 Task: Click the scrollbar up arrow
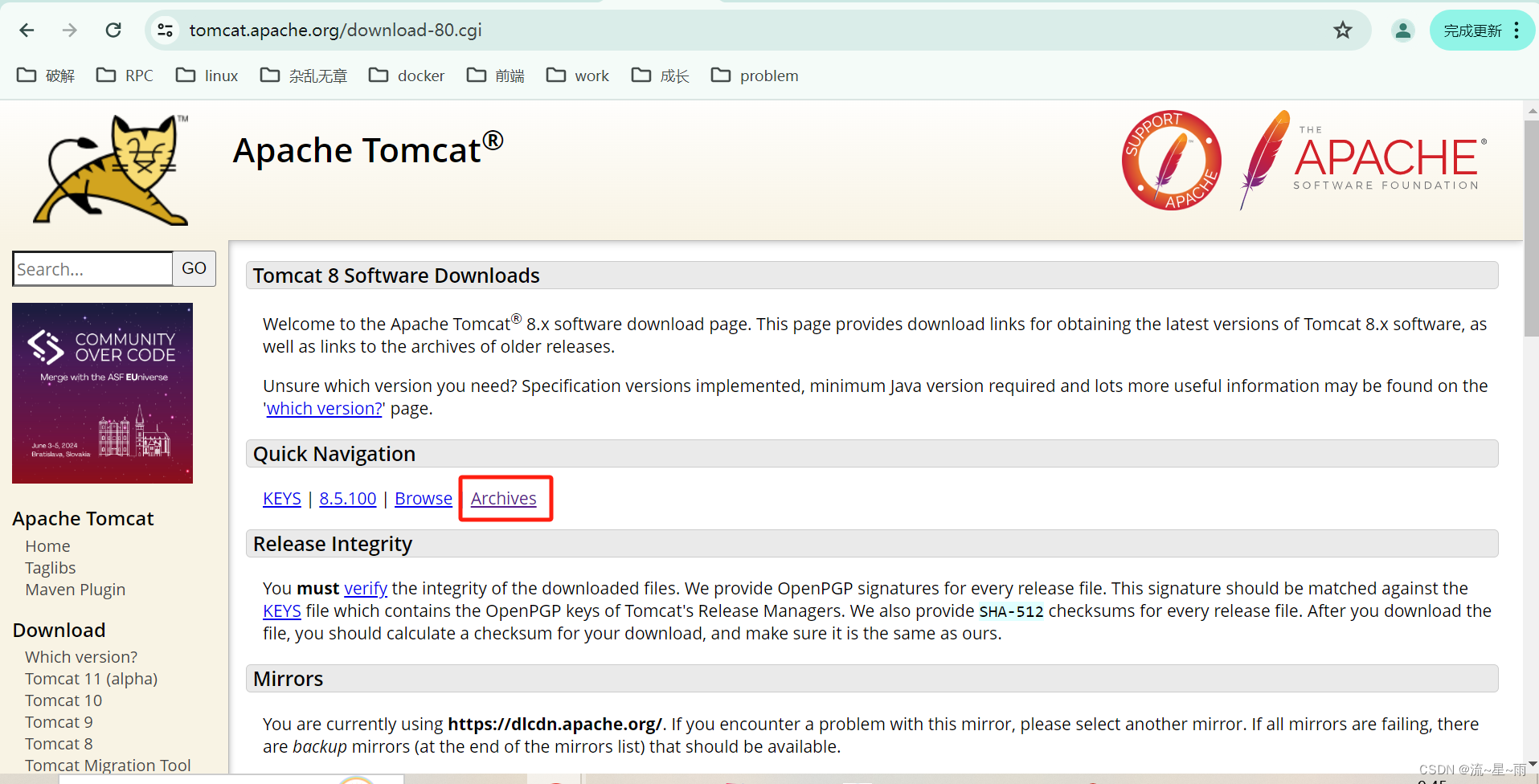click(x=1531, y=110)
